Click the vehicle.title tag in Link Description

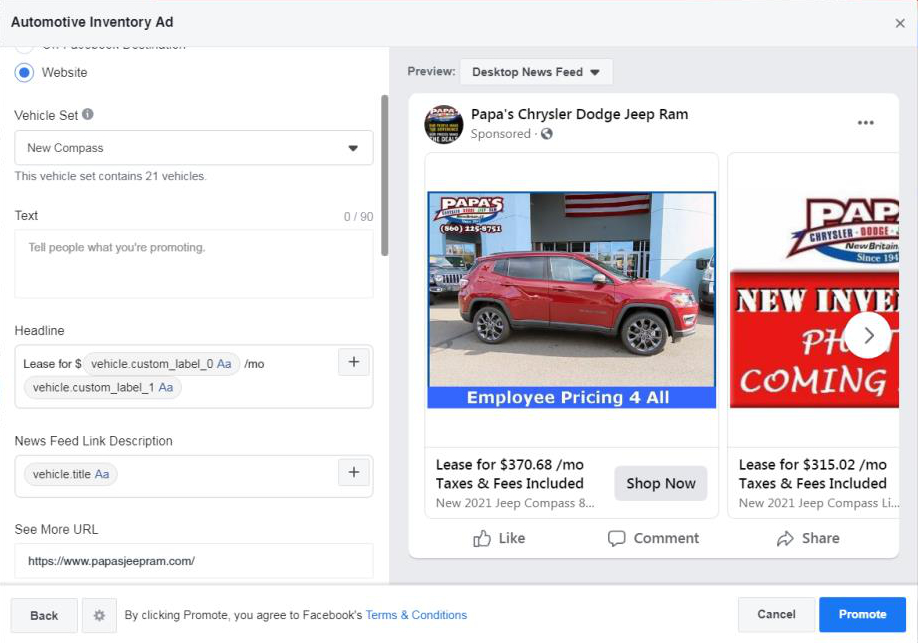71,474
